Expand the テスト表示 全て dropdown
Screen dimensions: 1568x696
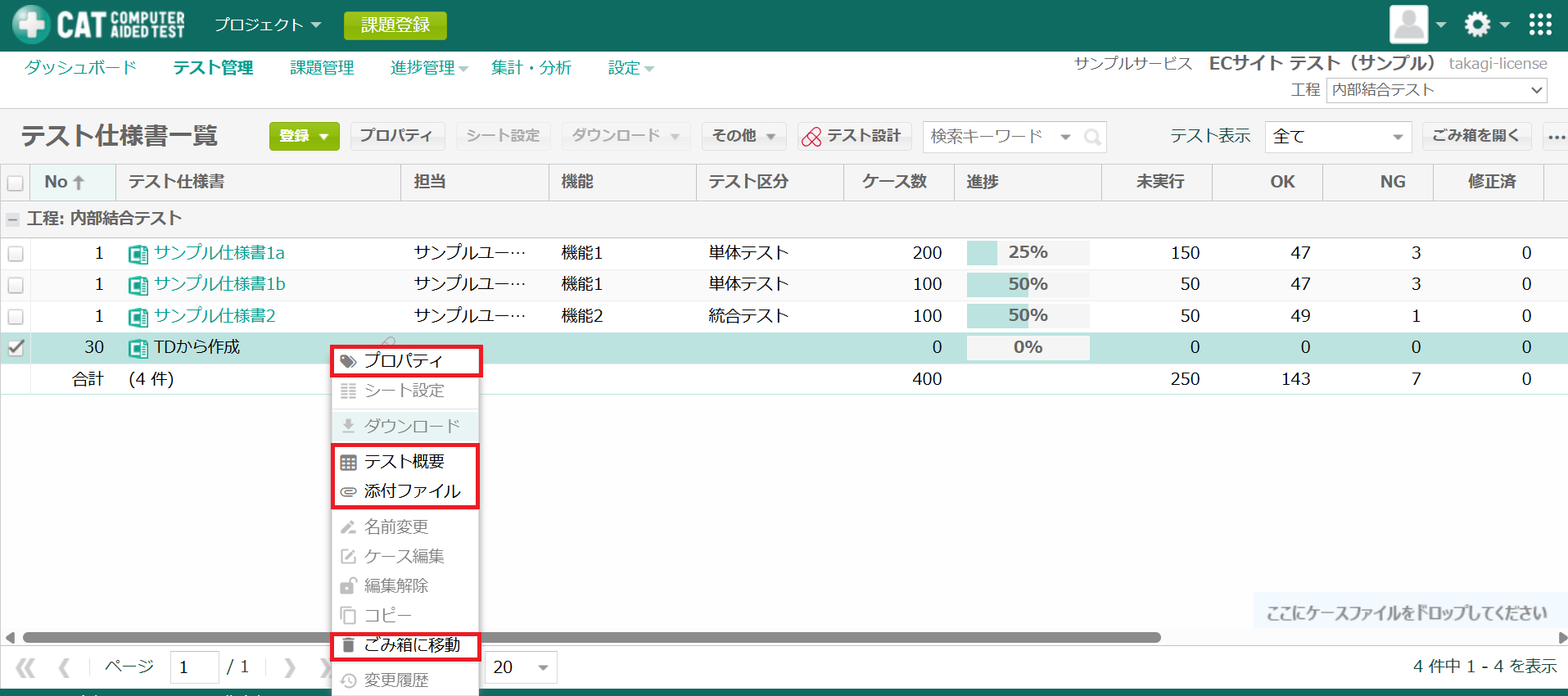(x=1337, y=137)
